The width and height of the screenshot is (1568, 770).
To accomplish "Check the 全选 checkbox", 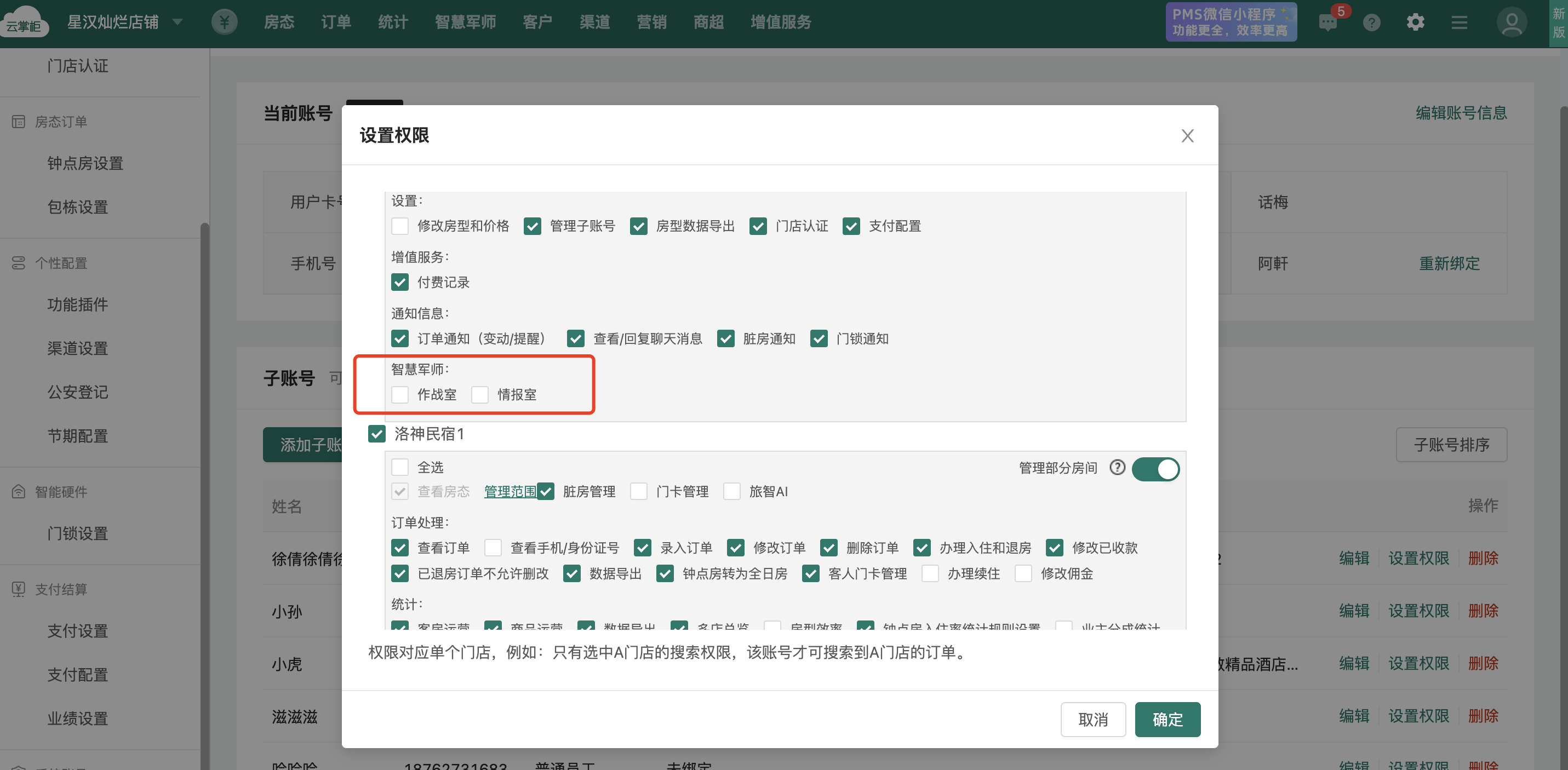I will (400, 467).
